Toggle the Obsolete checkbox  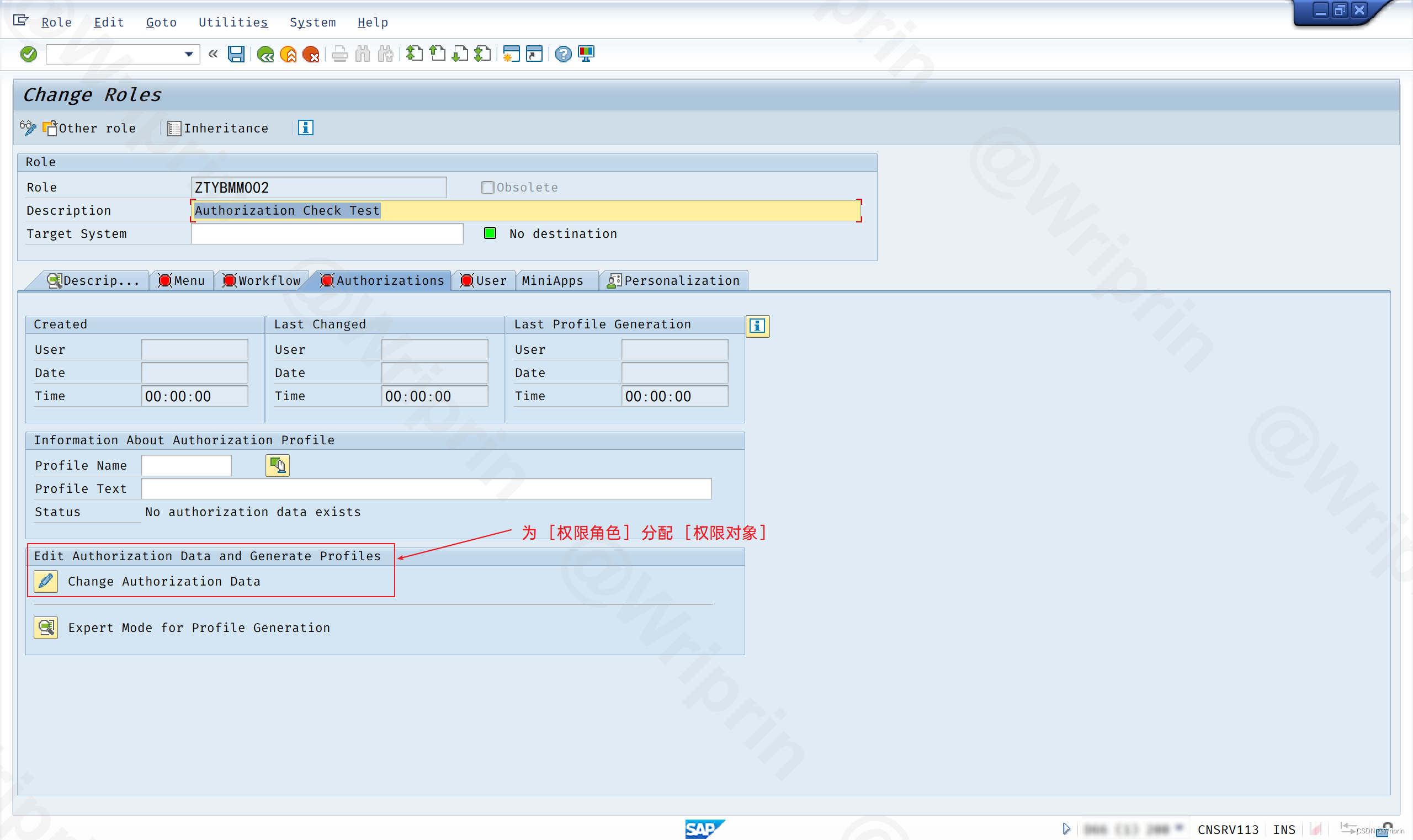click(x=487, y=187)
